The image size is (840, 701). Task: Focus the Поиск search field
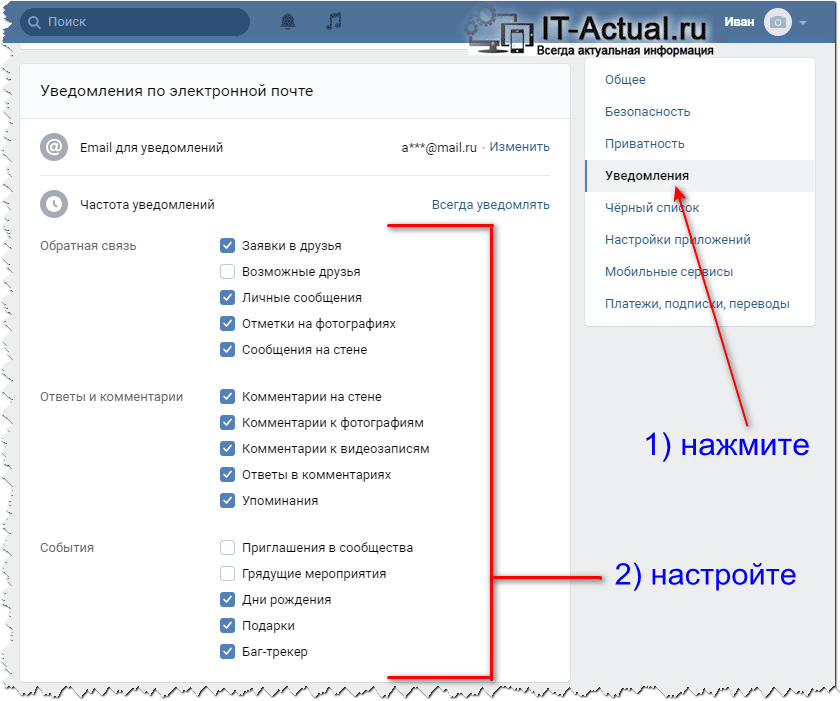(x=135, y=22)
